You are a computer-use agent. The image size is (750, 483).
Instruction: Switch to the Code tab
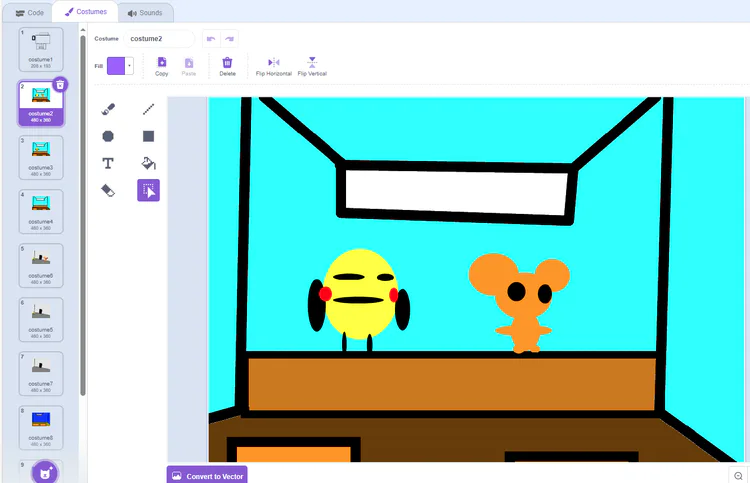point(30,13)
